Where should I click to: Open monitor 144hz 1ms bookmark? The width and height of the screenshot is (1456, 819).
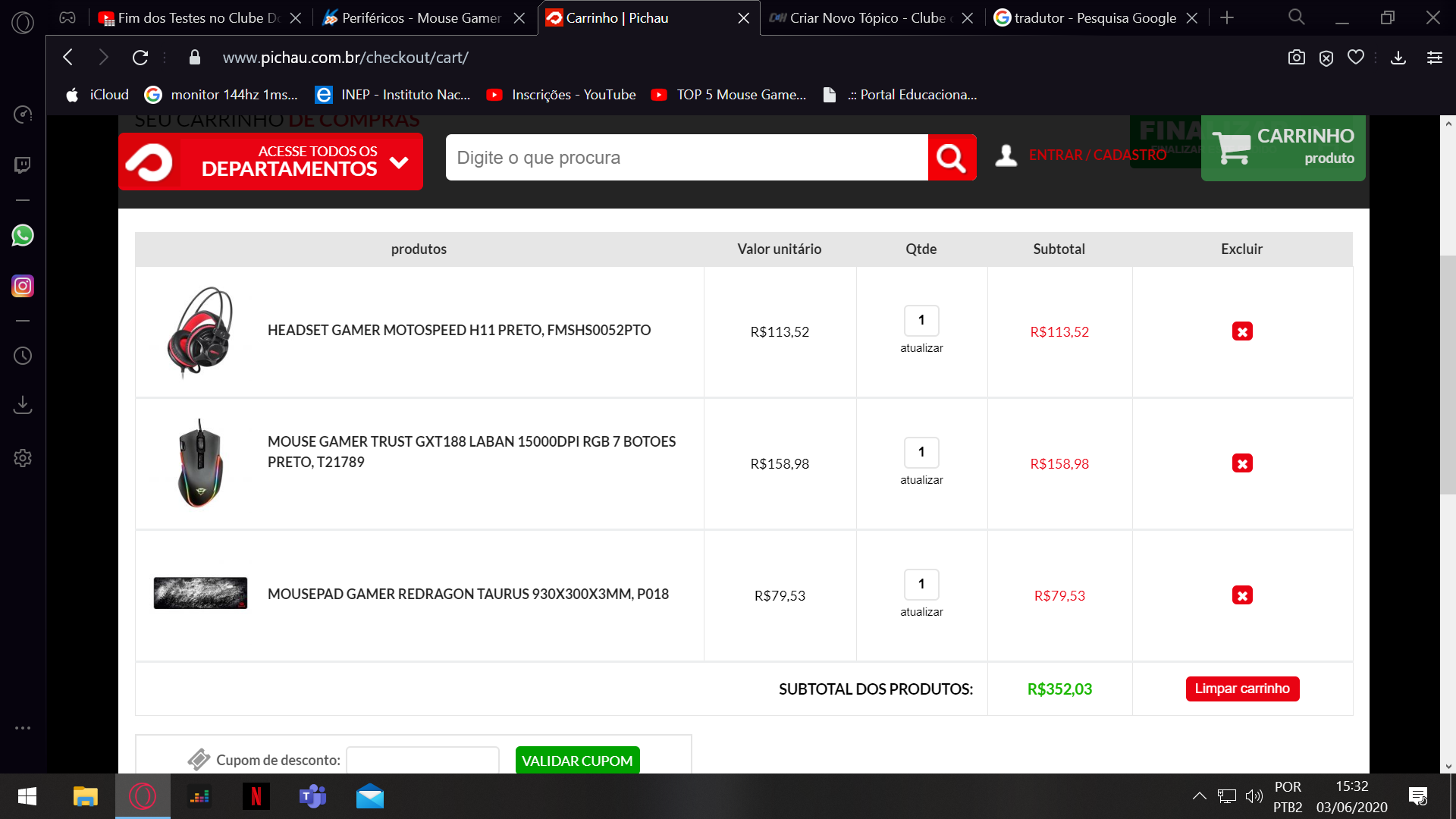pos(221,95)
